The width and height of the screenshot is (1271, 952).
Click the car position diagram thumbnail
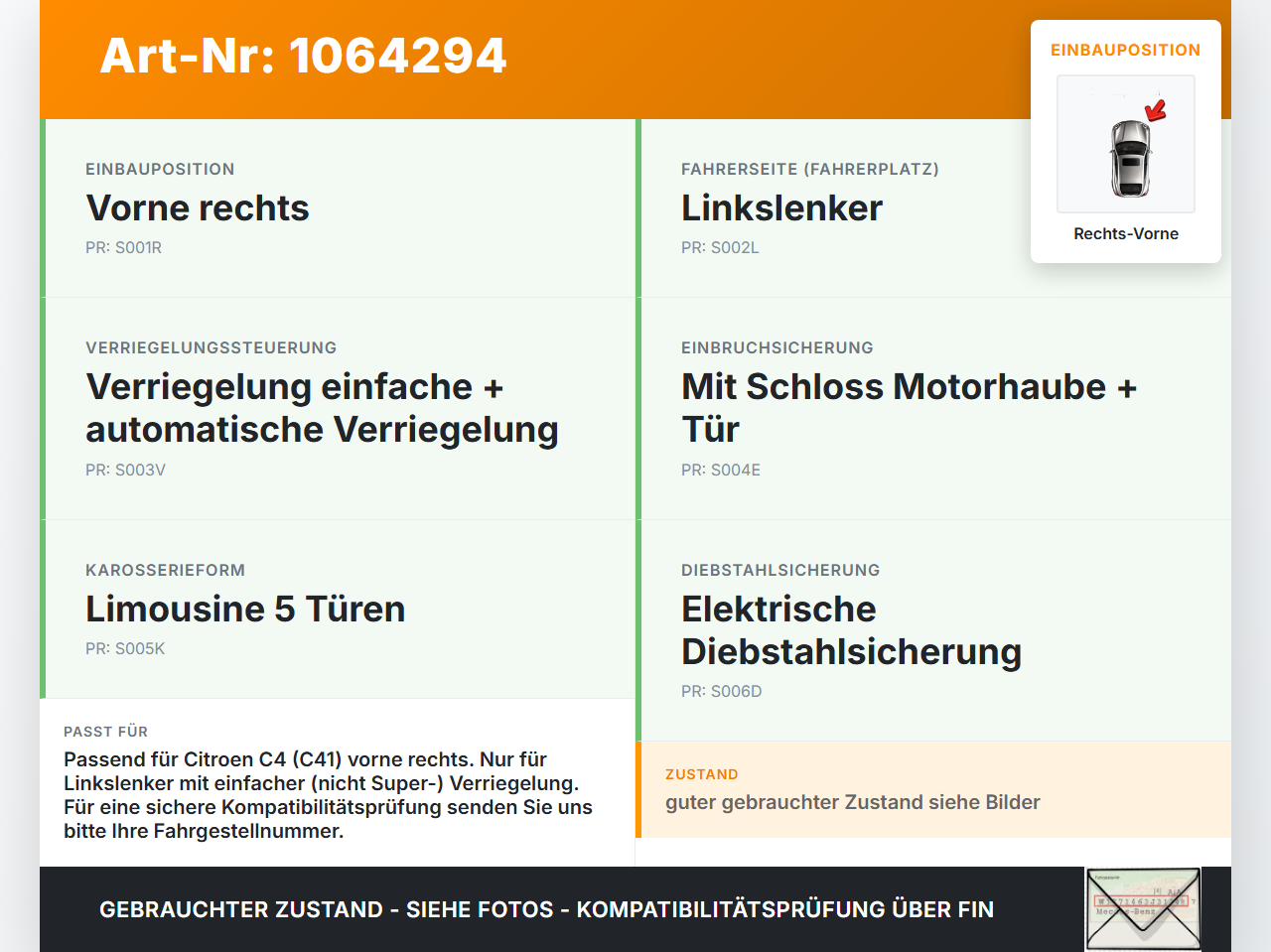[1126, 144]
